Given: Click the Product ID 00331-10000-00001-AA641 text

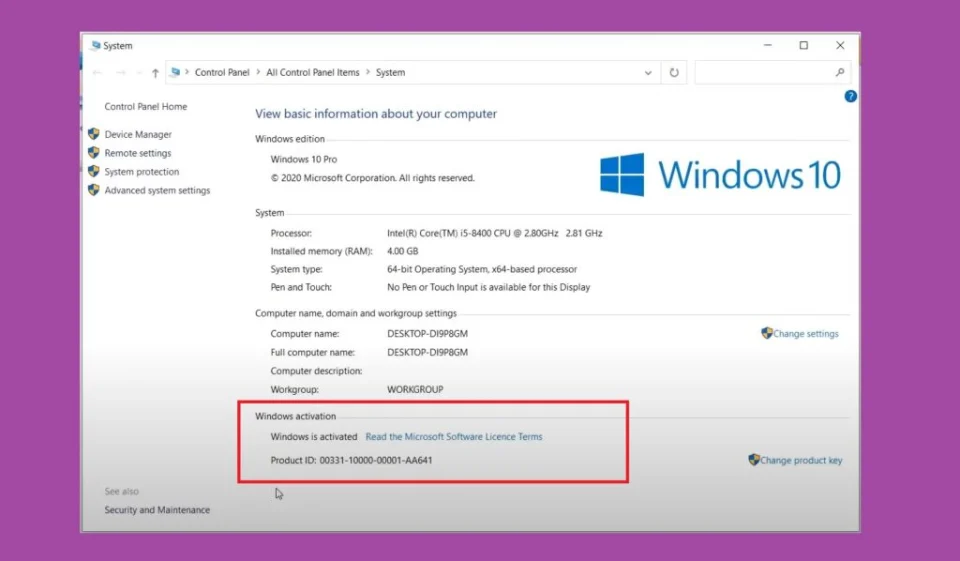Looking at the screenshot, I should coord(351,460).
